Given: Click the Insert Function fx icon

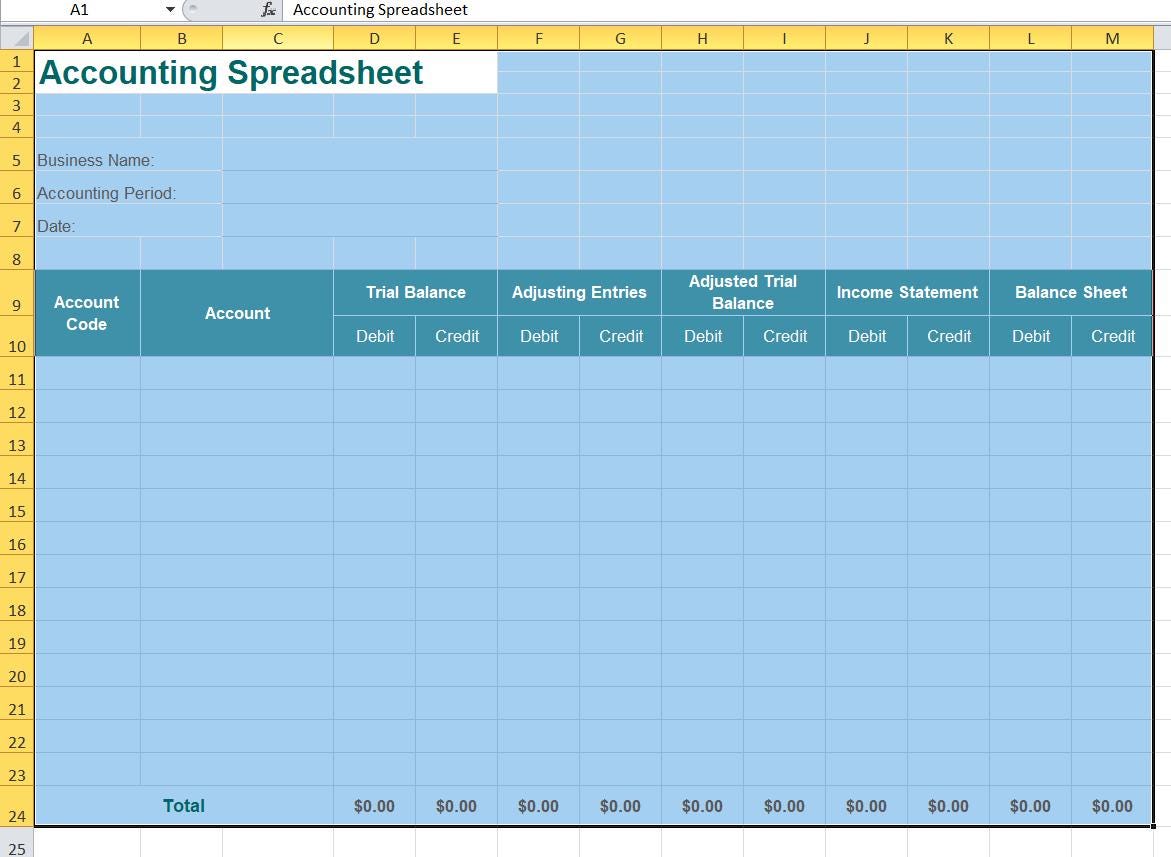Looking at the screenshot, I should click(x=268, y=10).
